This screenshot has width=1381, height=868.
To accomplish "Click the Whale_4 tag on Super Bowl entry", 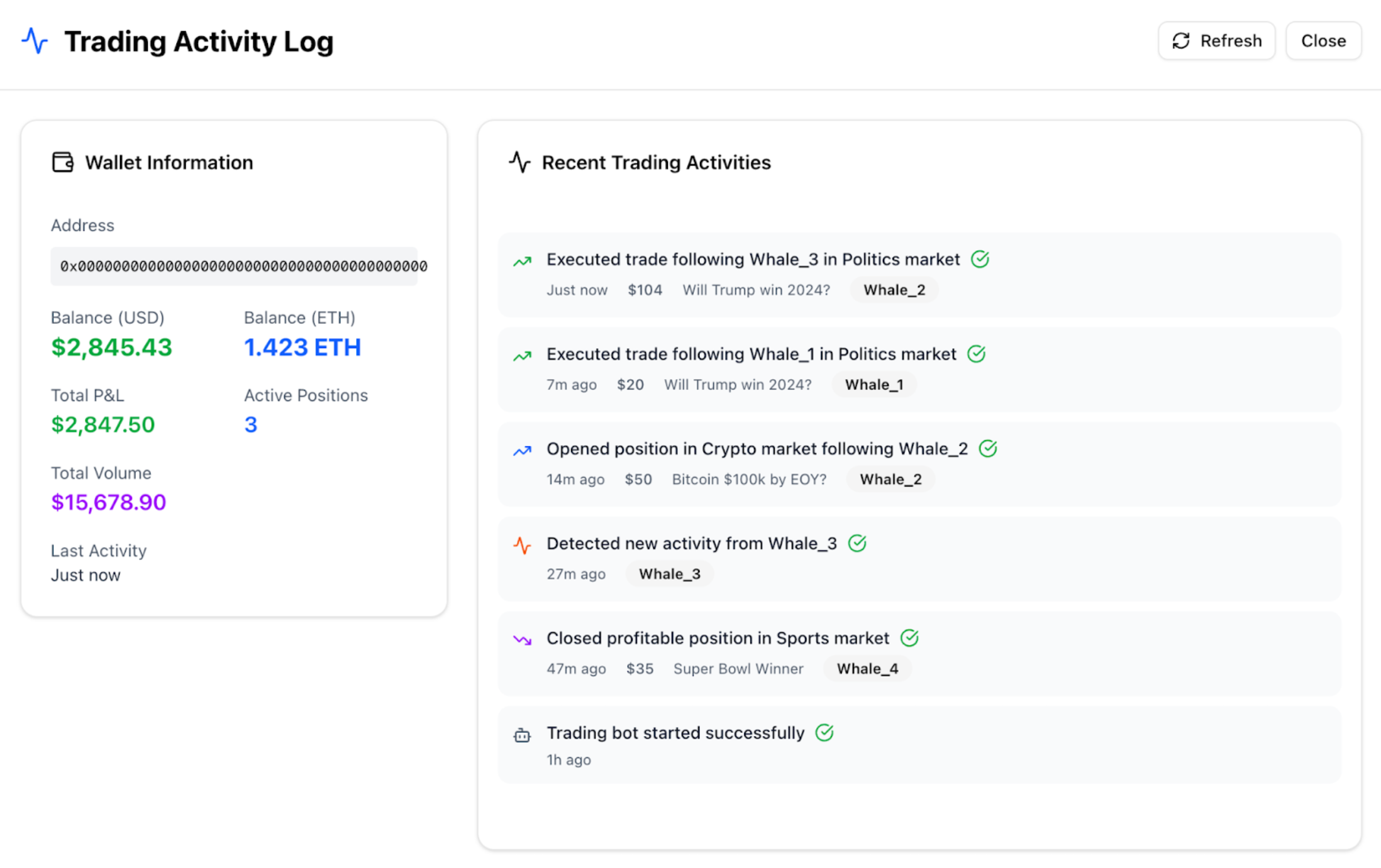I will pyautogui.click(x=867, y=669).
